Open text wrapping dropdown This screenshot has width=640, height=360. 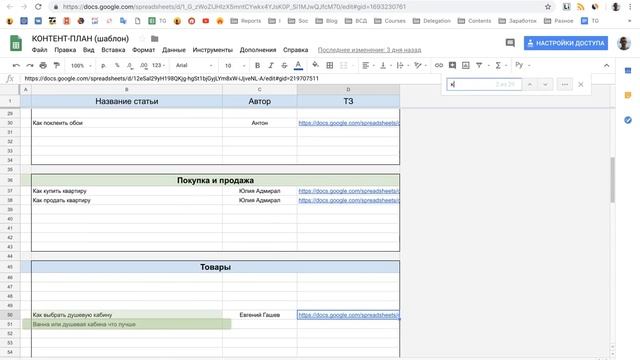[402, 65]
